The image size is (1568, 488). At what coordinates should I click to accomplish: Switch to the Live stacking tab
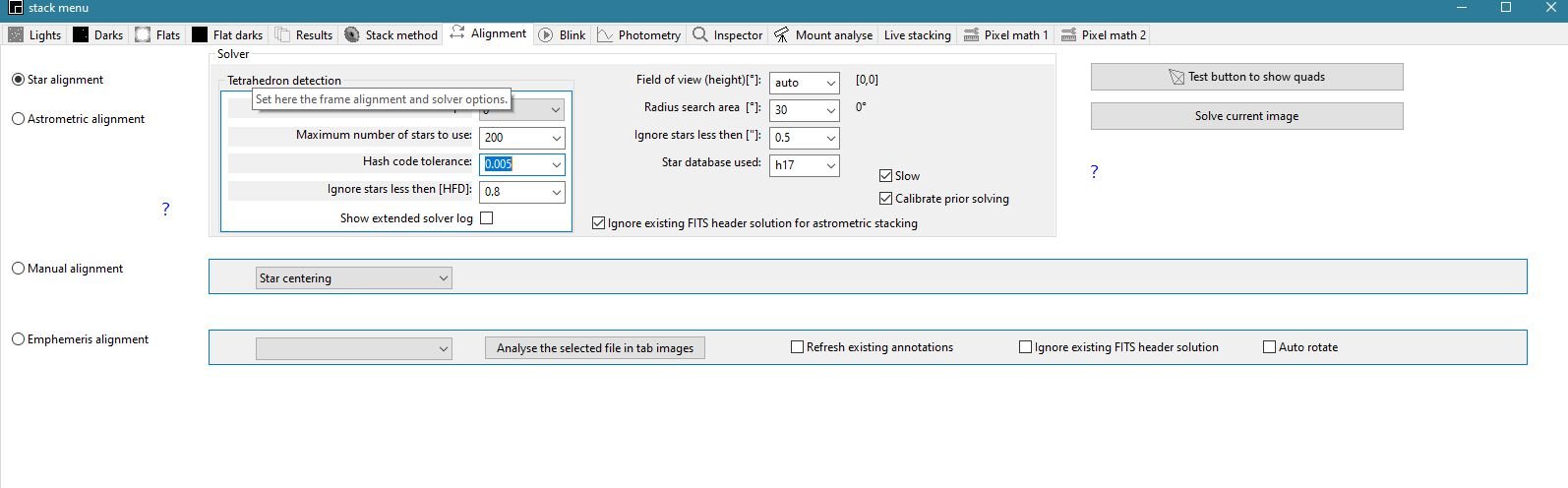tap(918, 34)
